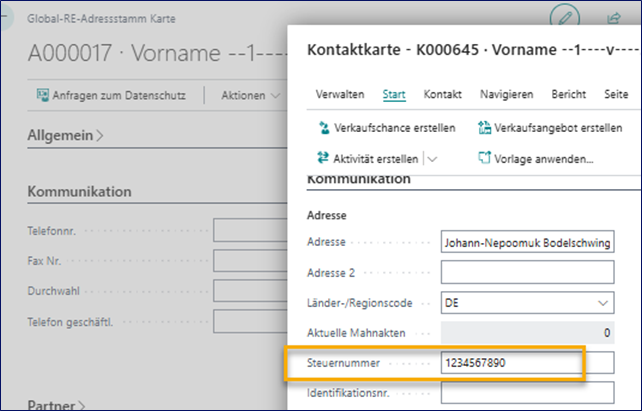Click the Aktivität erstellen icon

pos(323,158)
